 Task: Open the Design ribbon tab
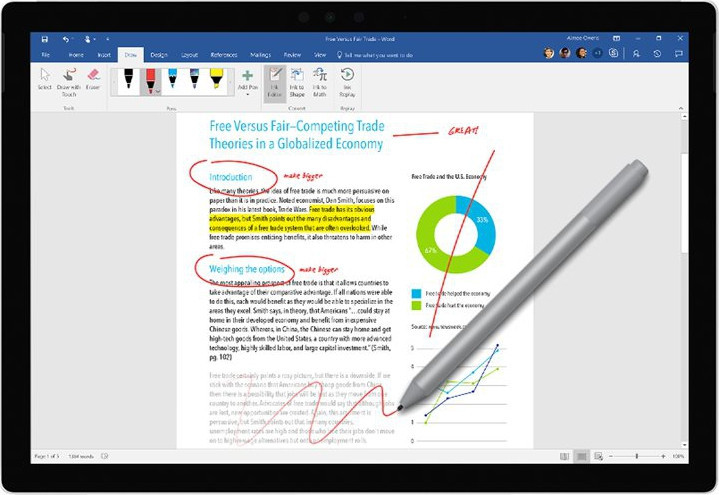pyautogui.click(x=160, y=54)
